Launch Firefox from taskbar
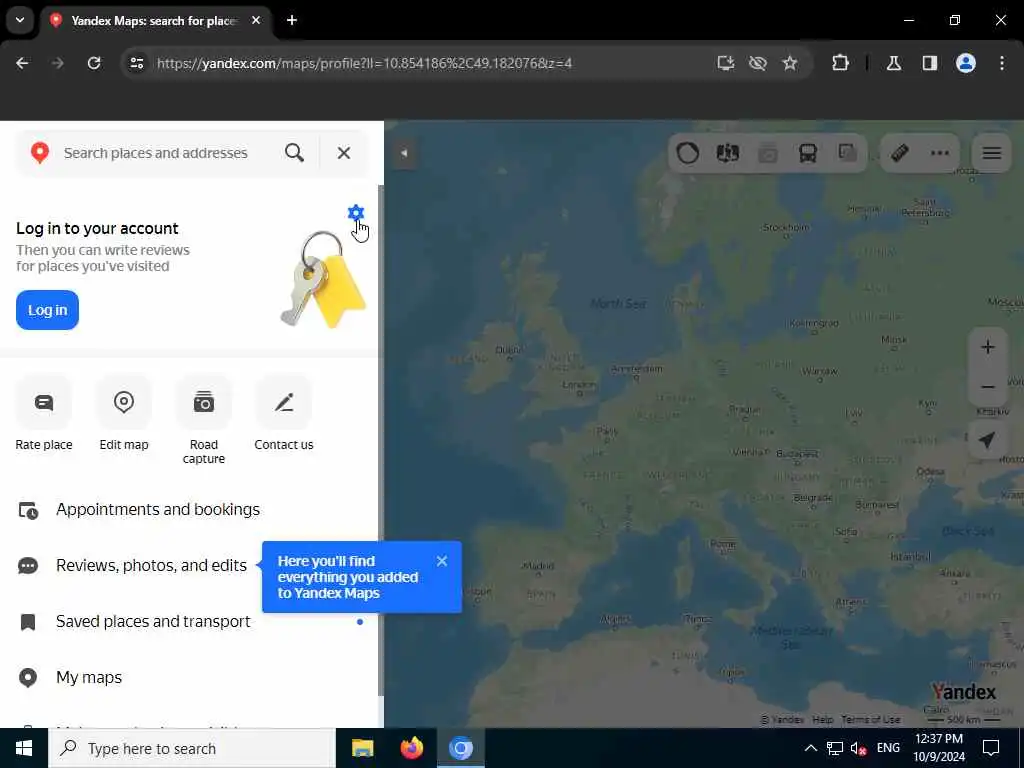The image size is (1024, 768). click(411, 748)
